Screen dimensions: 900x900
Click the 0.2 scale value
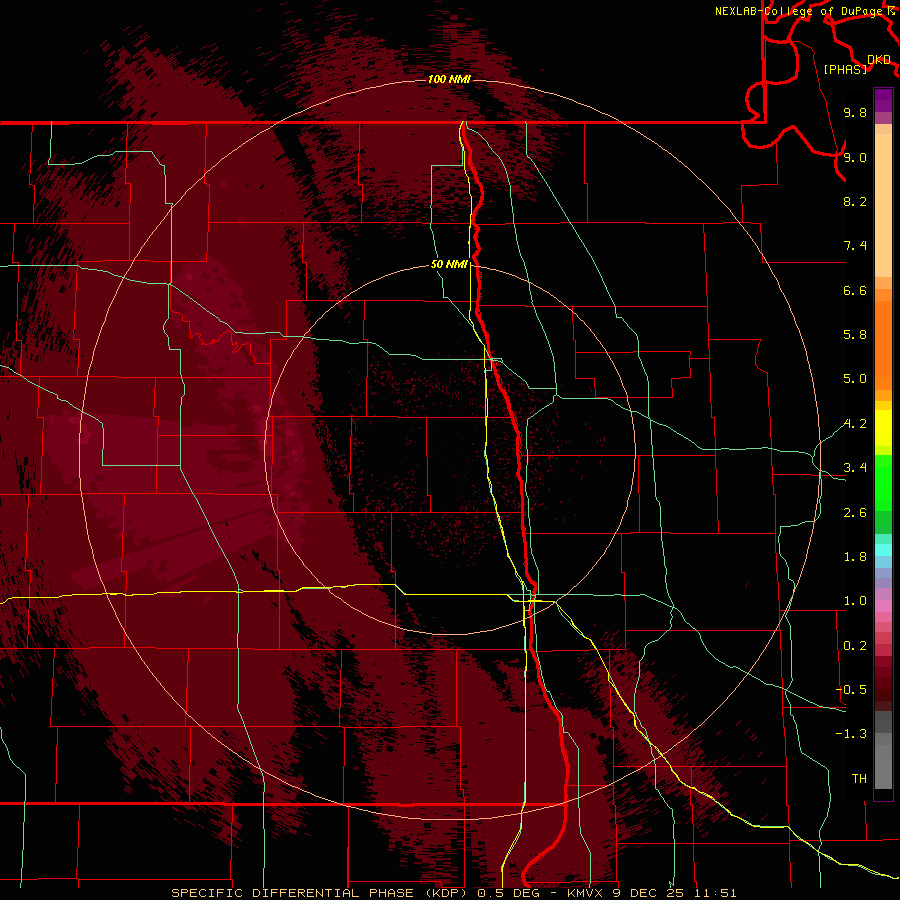(x=855, y=646)
